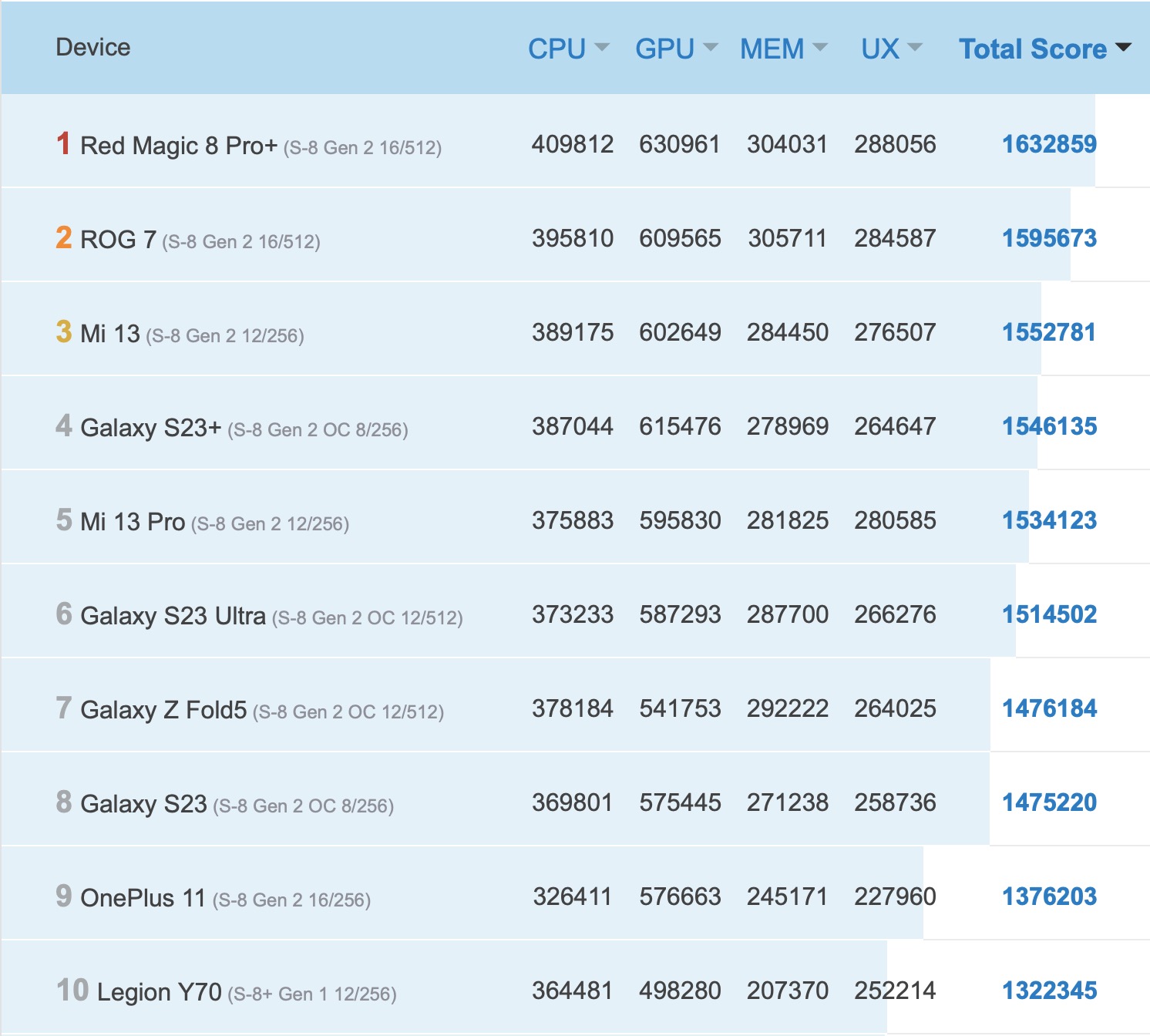The image size is (1150, 1036).
Task: Select GPU value 602649
Action: pos(680,332)
